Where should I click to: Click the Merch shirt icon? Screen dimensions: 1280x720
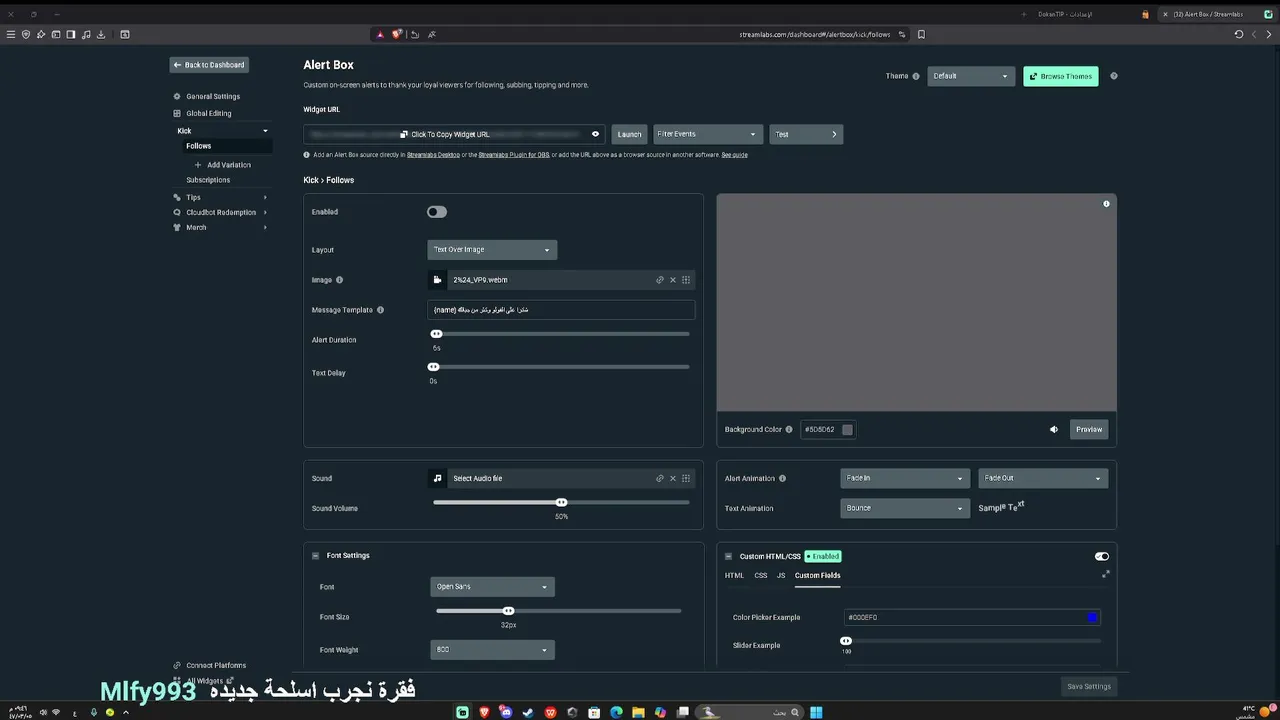pyautogui.click(x=177, y=228)
